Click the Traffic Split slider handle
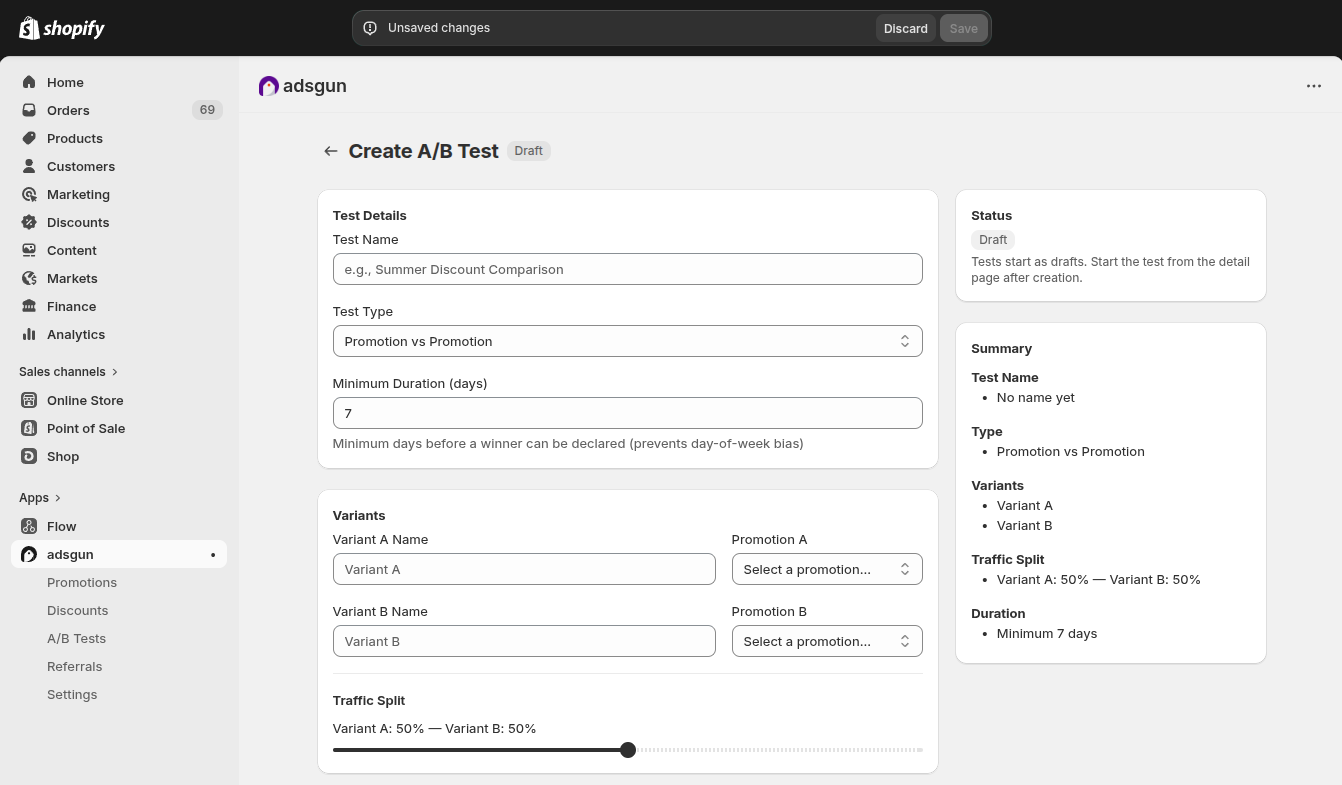This screenshot has height=785, width=1342. click(x=628, y=750)
